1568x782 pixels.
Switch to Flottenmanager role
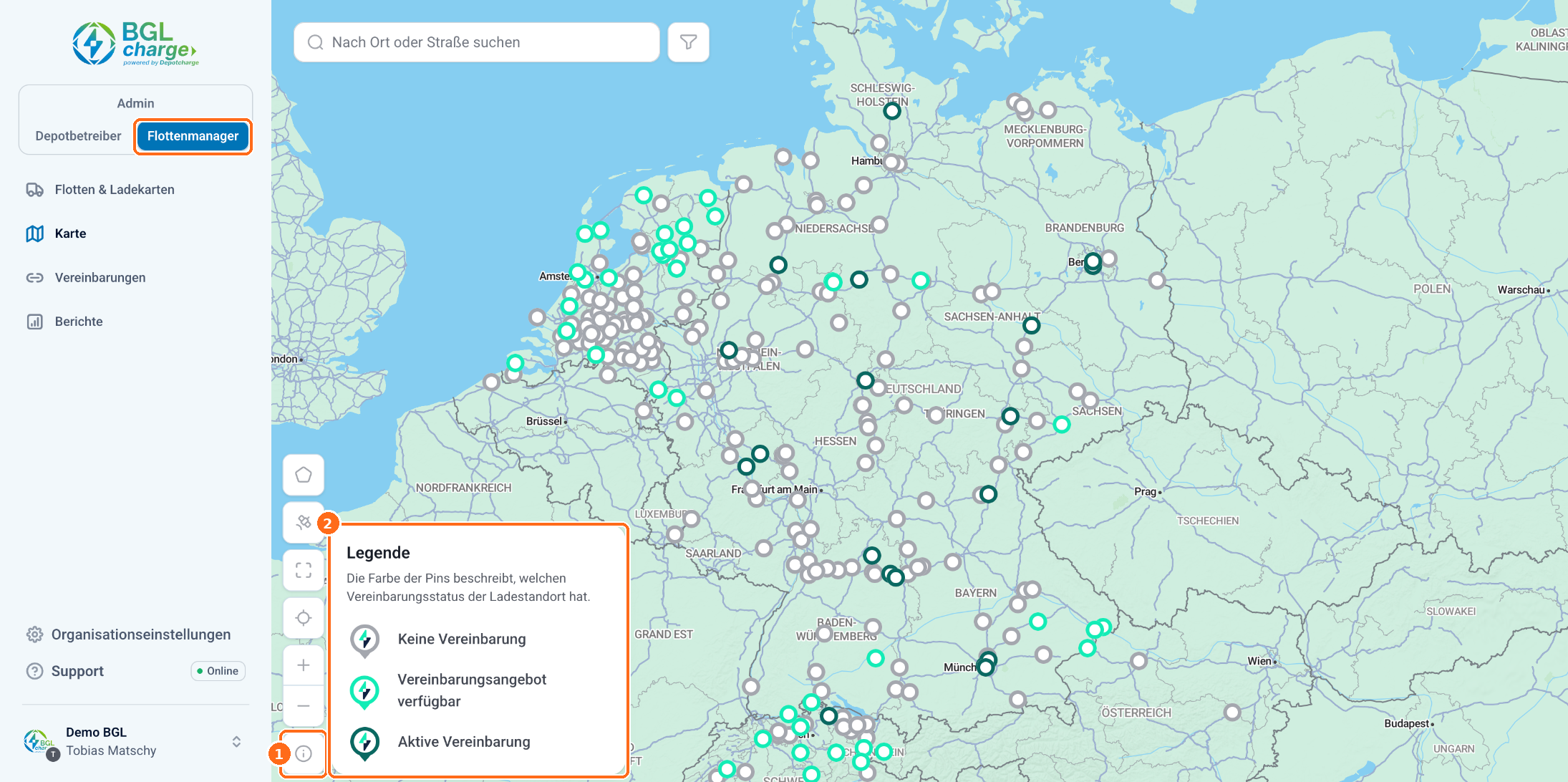coord(193,136)
